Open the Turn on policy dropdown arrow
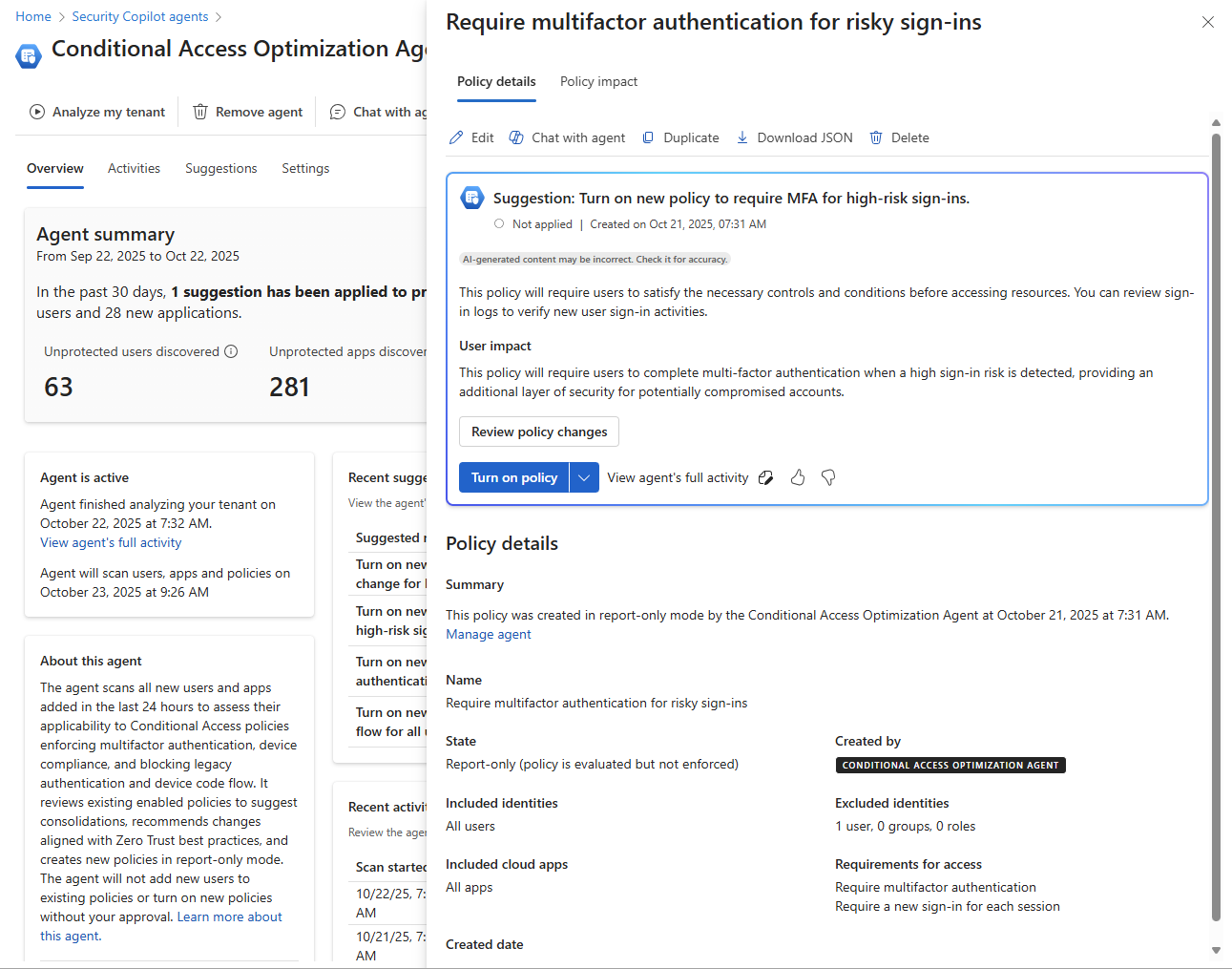Screen dimensions: 1232x969 point(584,477)
